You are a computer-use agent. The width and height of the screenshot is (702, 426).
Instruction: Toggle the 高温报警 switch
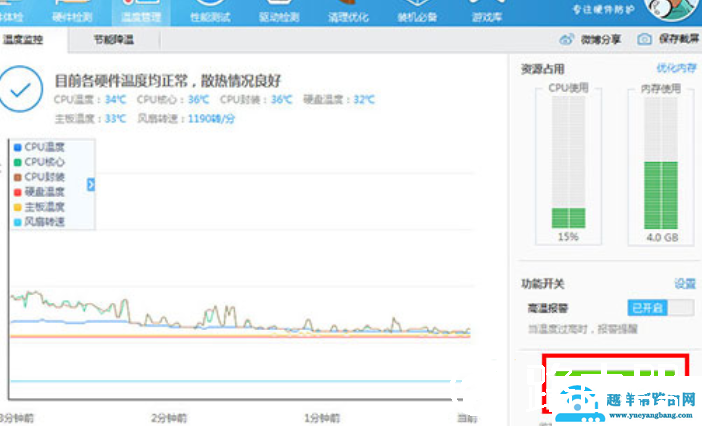pos(661,308)
